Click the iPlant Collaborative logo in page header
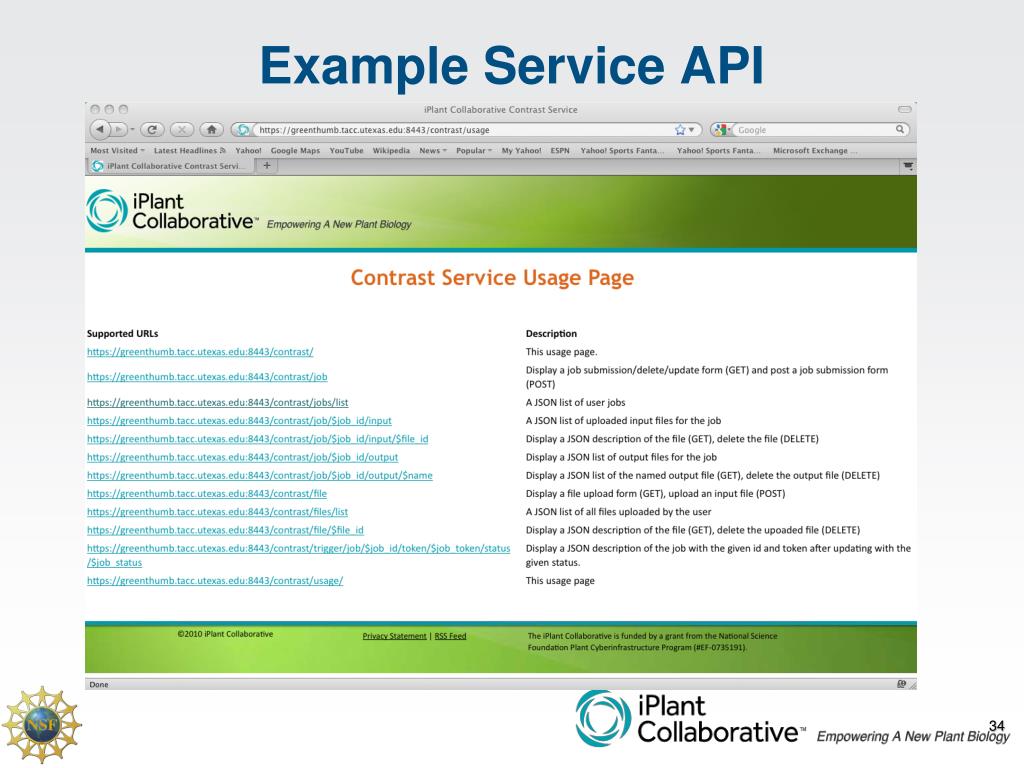Screen dimensions: 1024x768 click(x=173, y=211)
